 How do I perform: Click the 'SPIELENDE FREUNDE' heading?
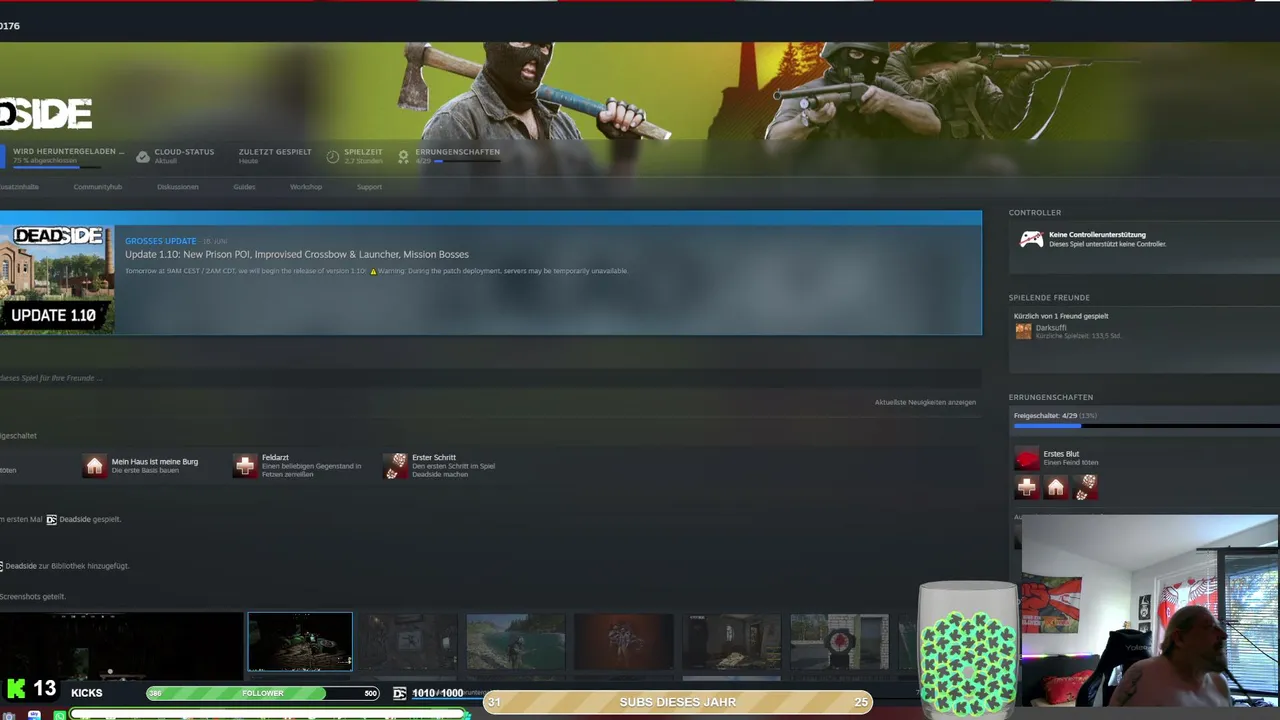click(x=1049, y=298)
